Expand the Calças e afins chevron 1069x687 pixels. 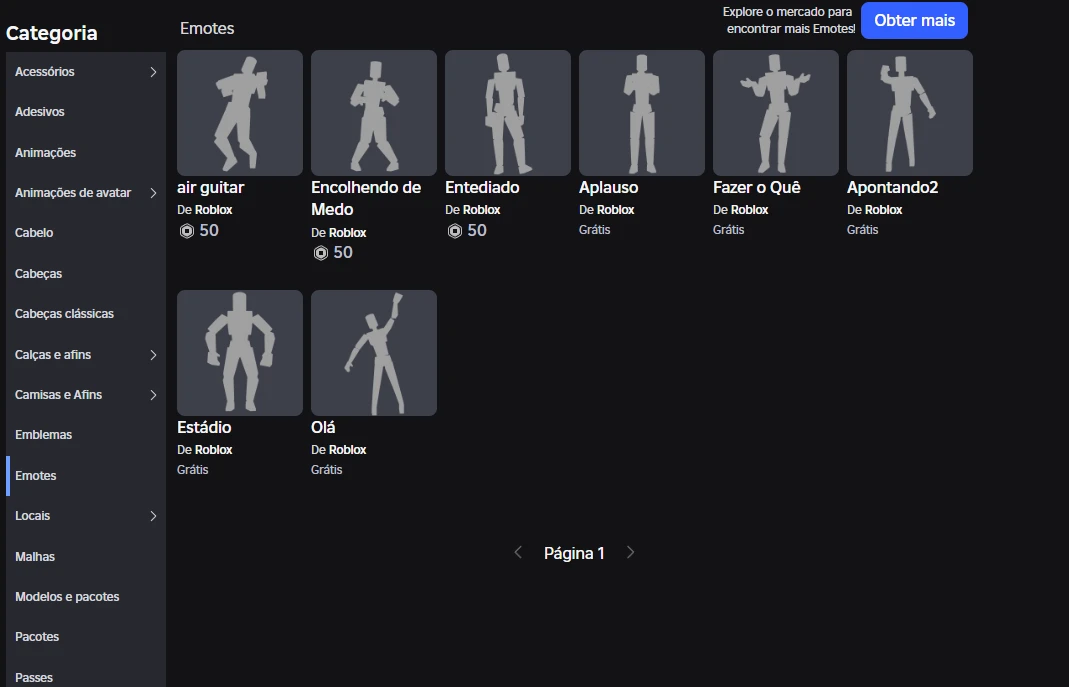(x=153, y=355)
